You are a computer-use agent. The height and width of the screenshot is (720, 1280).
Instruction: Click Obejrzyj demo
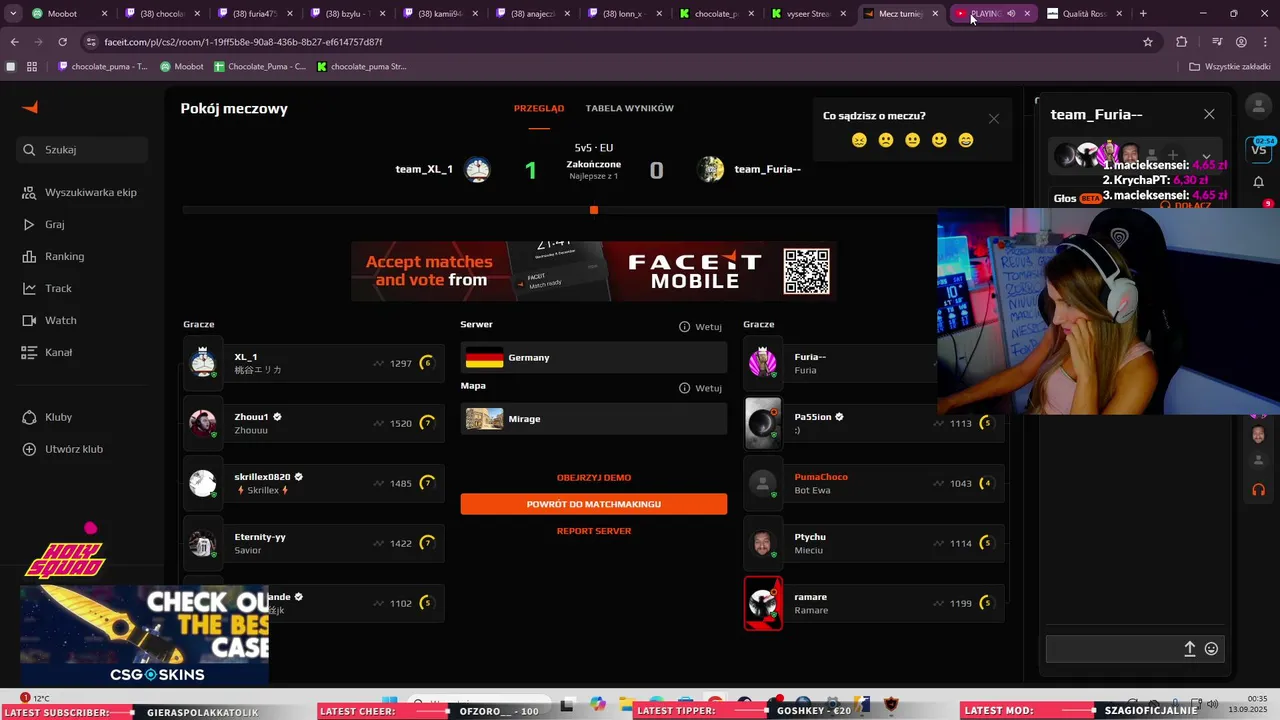click(x=594, y=478)
